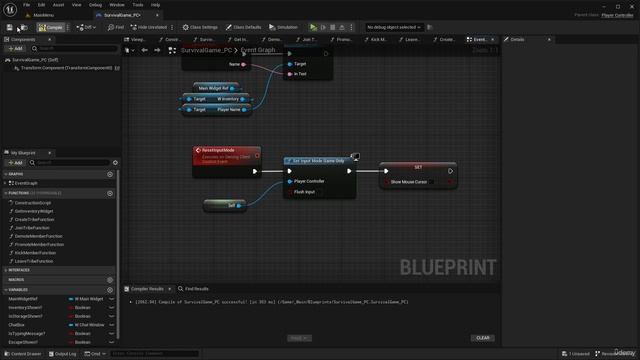Click the Browse to asset icon
This screenshot has width=640, height=360.
(24, 27)
